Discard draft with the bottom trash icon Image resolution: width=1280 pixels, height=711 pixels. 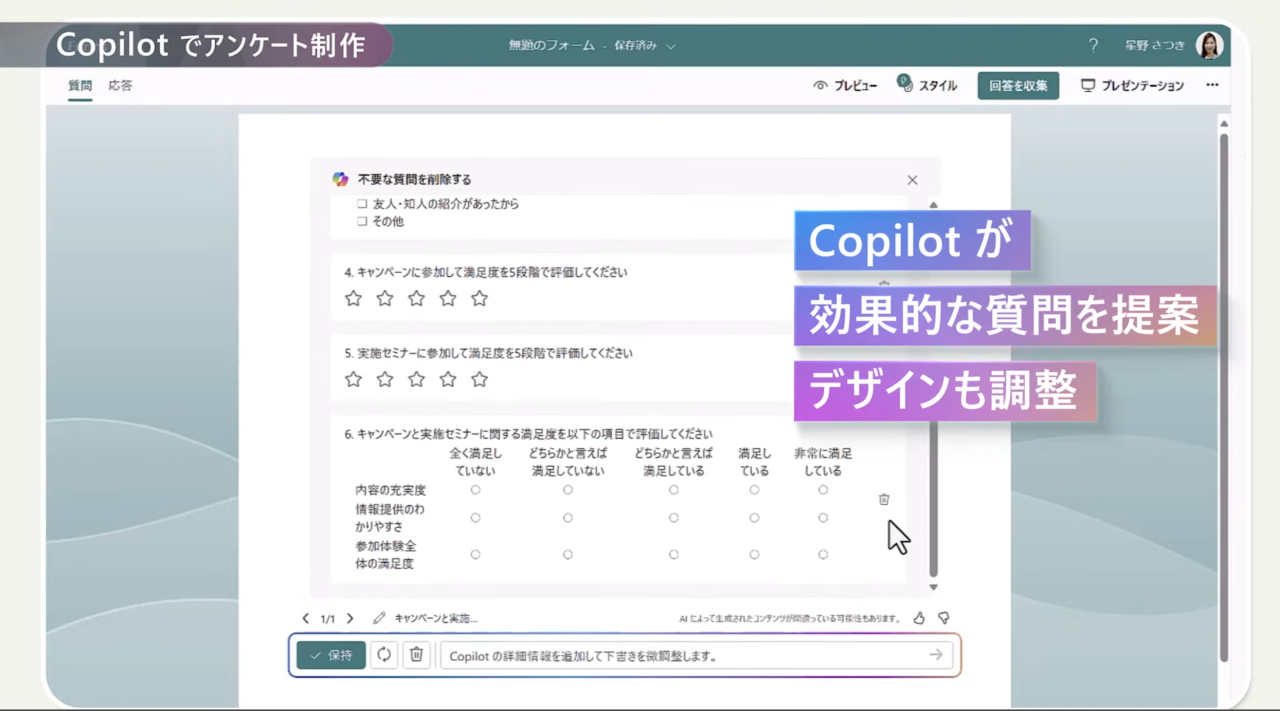tap(417, 655)
